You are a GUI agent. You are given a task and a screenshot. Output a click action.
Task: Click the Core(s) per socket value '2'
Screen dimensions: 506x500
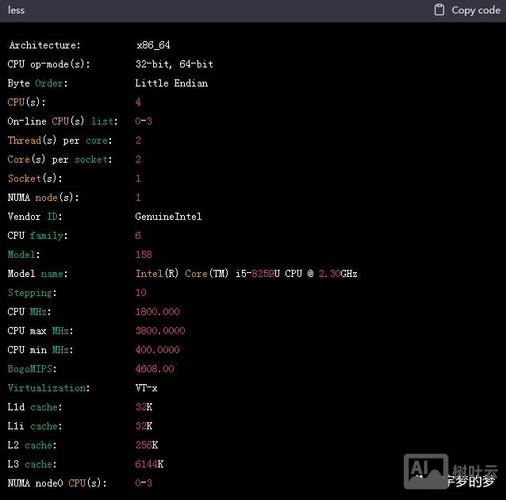[x=138, y=159]
